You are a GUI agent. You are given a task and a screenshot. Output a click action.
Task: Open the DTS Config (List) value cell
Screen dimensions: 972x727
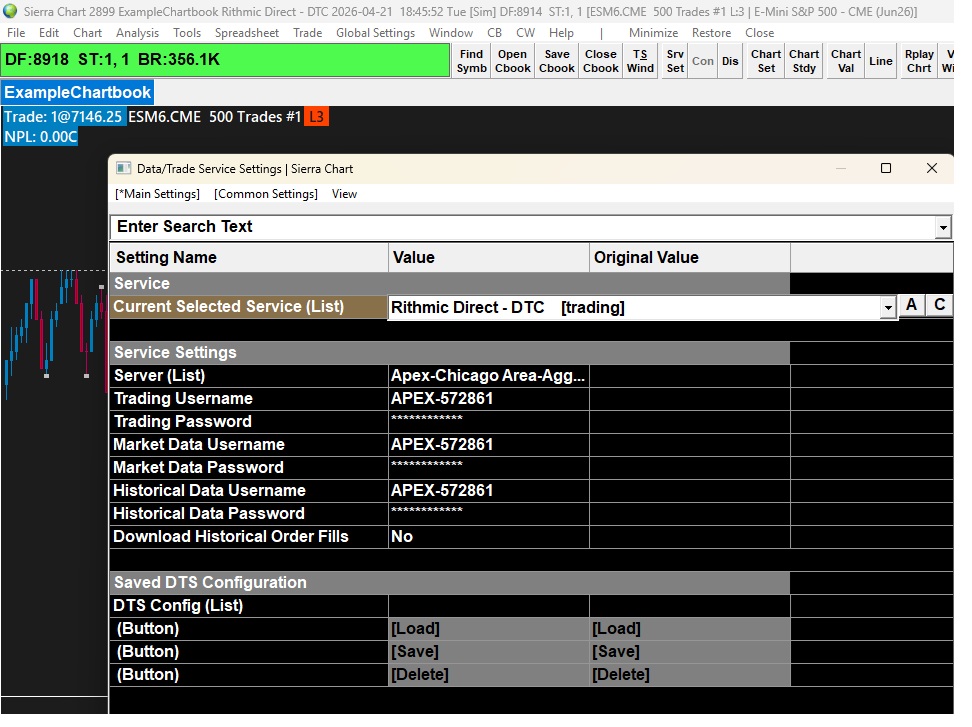(488, 606)
